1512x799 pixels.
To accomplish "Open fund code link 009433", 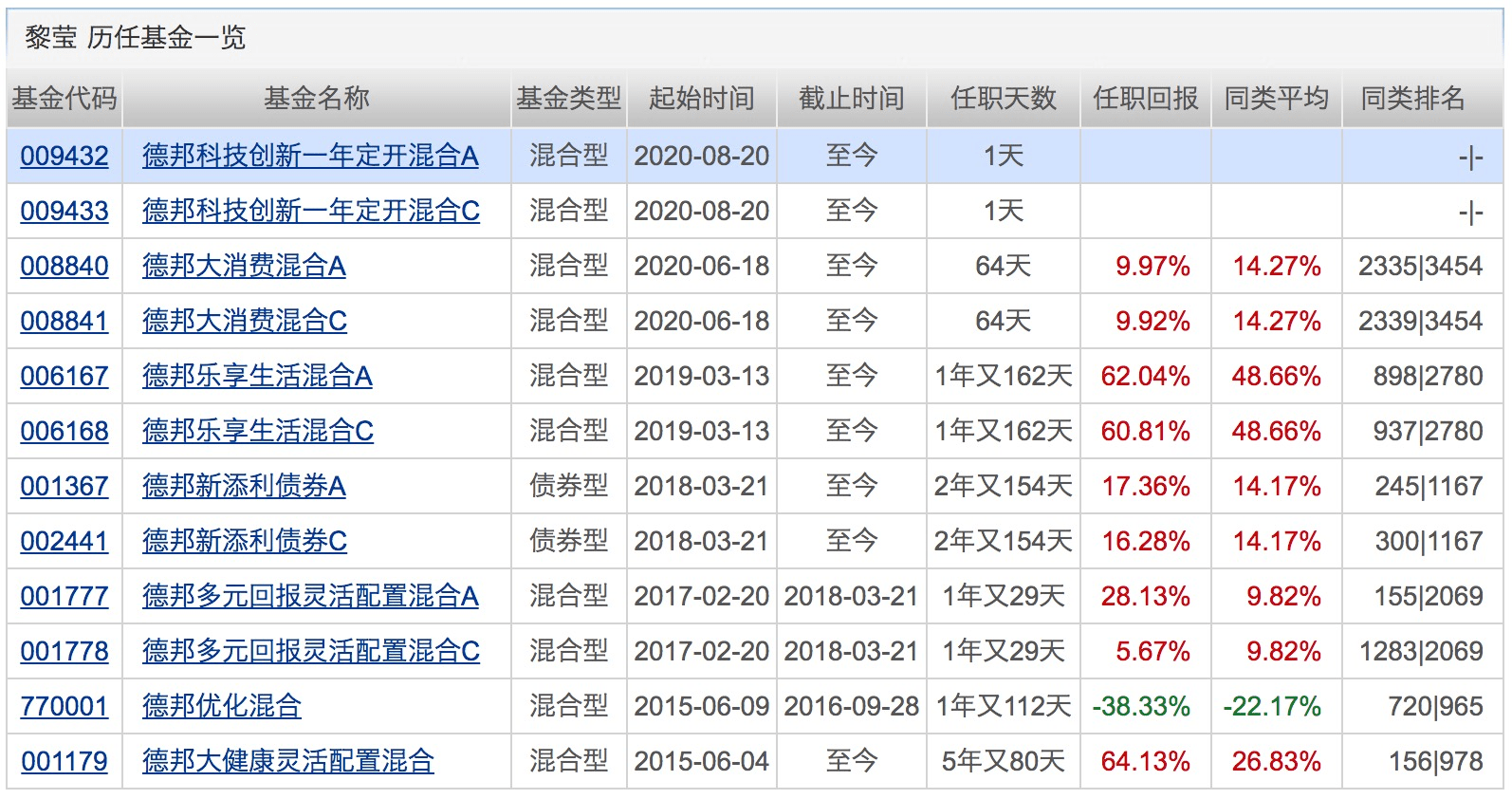I will pyautogui.click(x=65, y=211).
